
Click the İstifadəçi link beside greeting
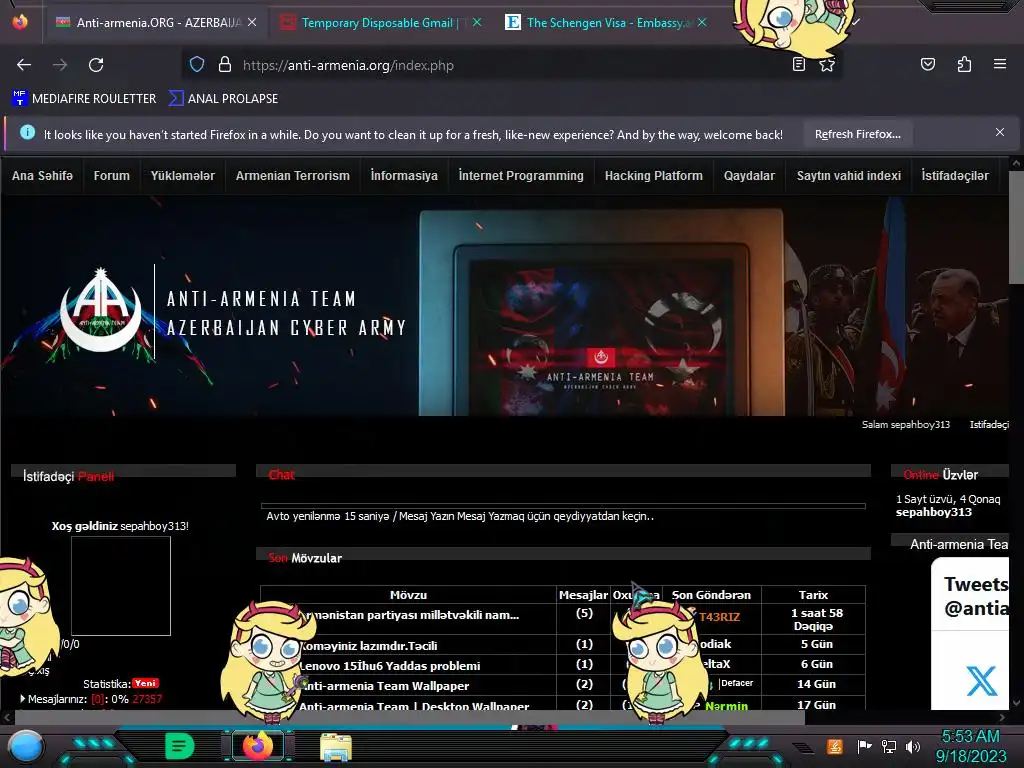pyautogui.click(x=989, y=424)
